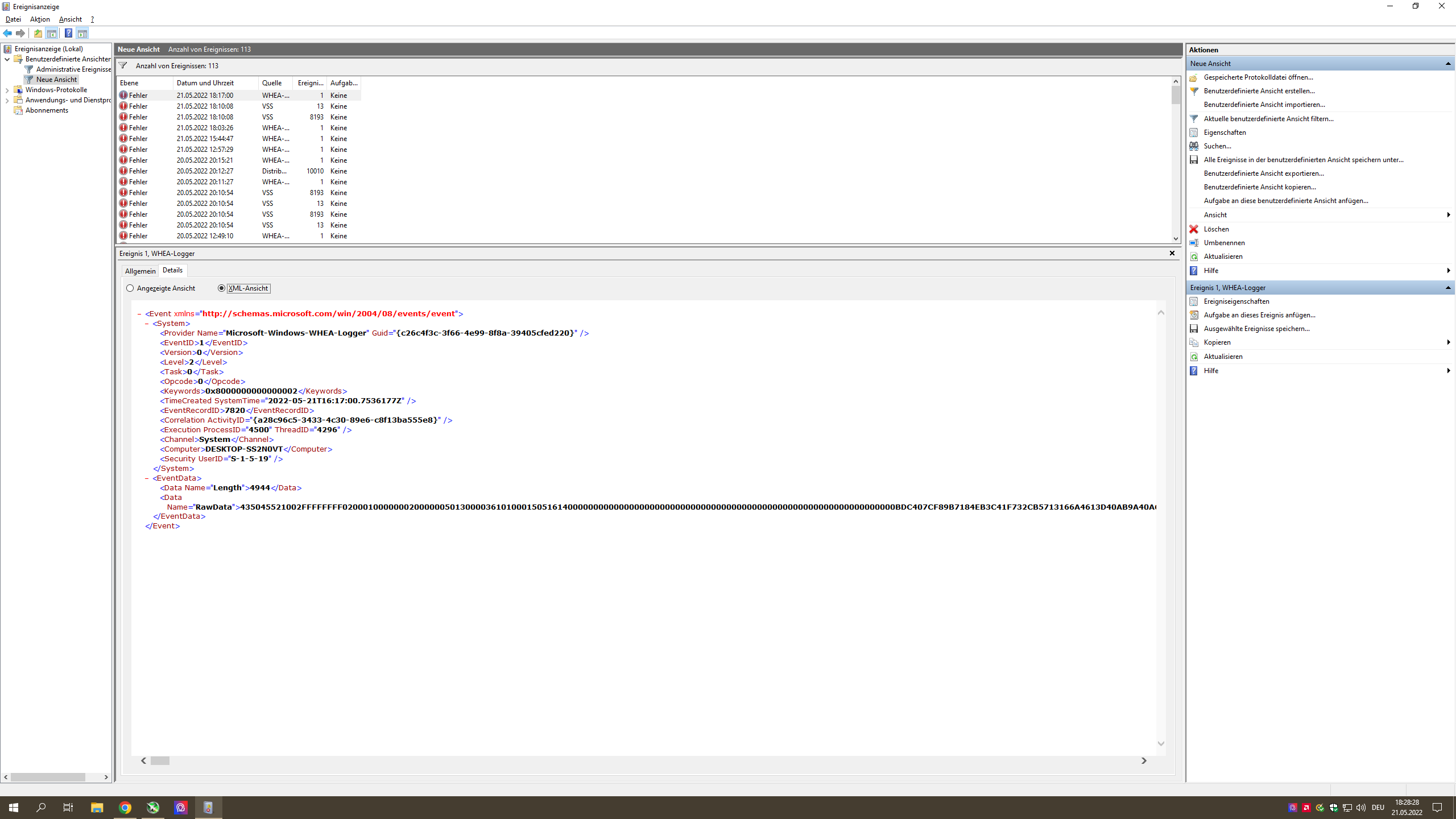Click the XML horizontal scrollbar thumb
The width and height of the screenshot is (1456, 819).
tap(160, 760)
